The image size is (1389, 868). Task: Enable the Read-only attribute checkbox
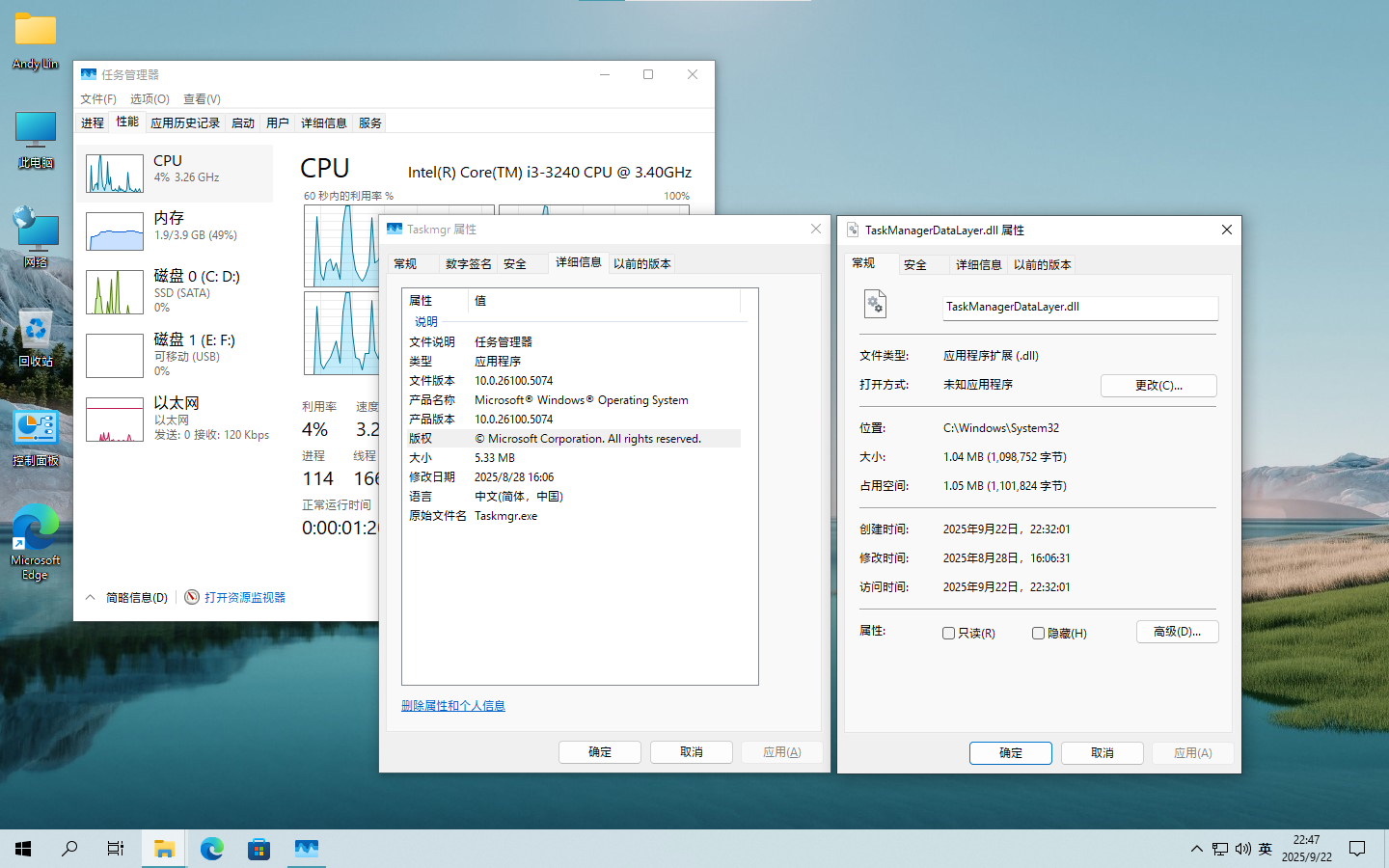pyautogui.click(x=949, y=634)
